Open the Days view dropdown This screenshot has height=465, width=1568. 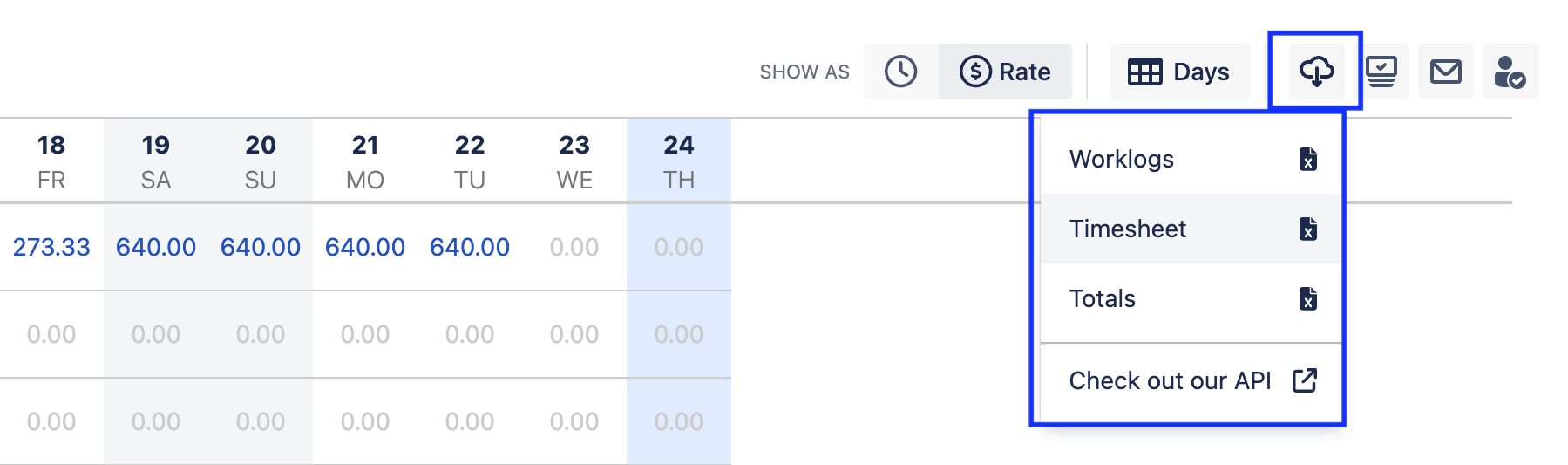pyautogui.click(x=1179, y=72)
